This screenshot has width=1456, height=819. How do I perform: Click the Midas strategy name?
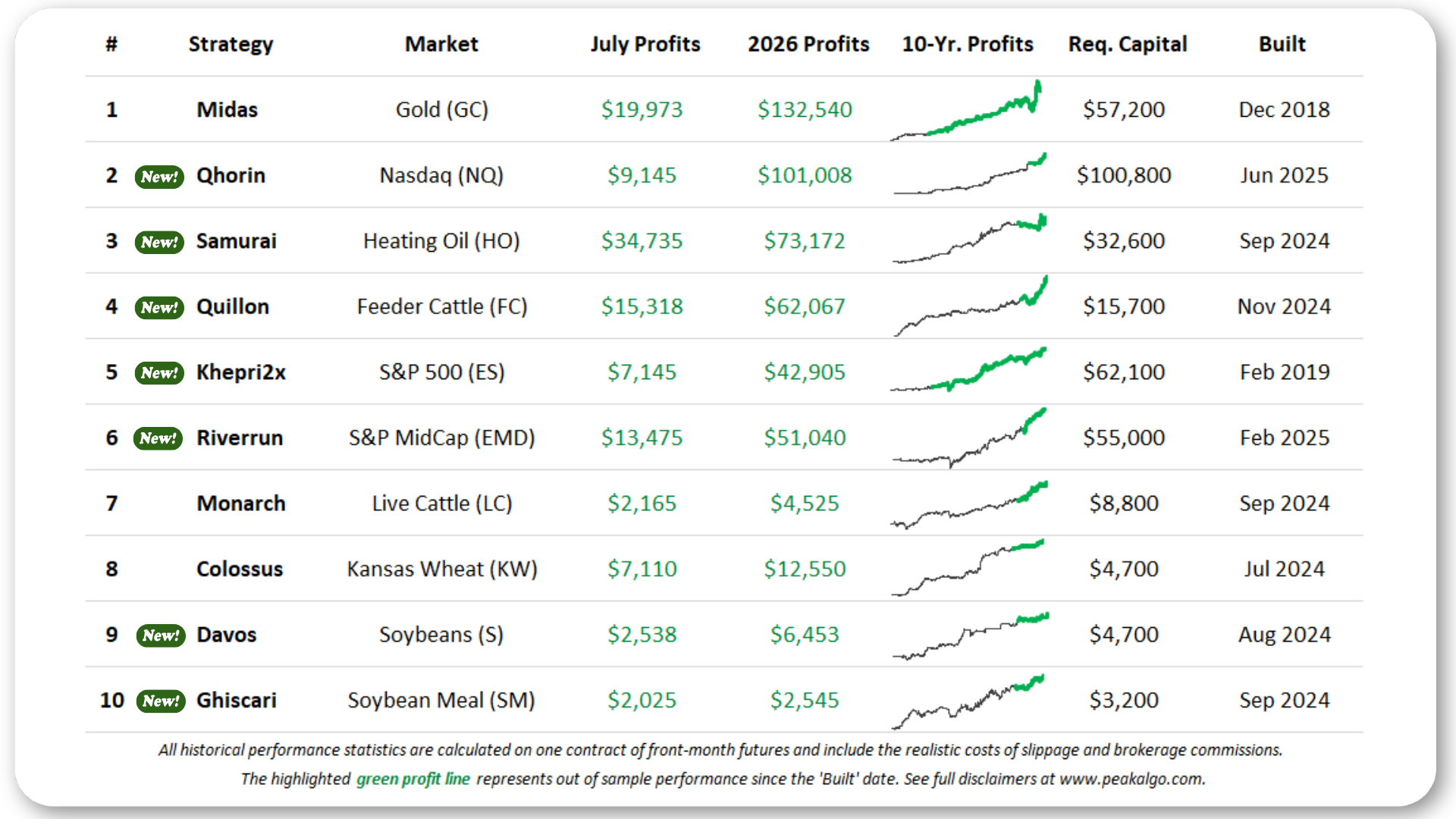[227, 110]
